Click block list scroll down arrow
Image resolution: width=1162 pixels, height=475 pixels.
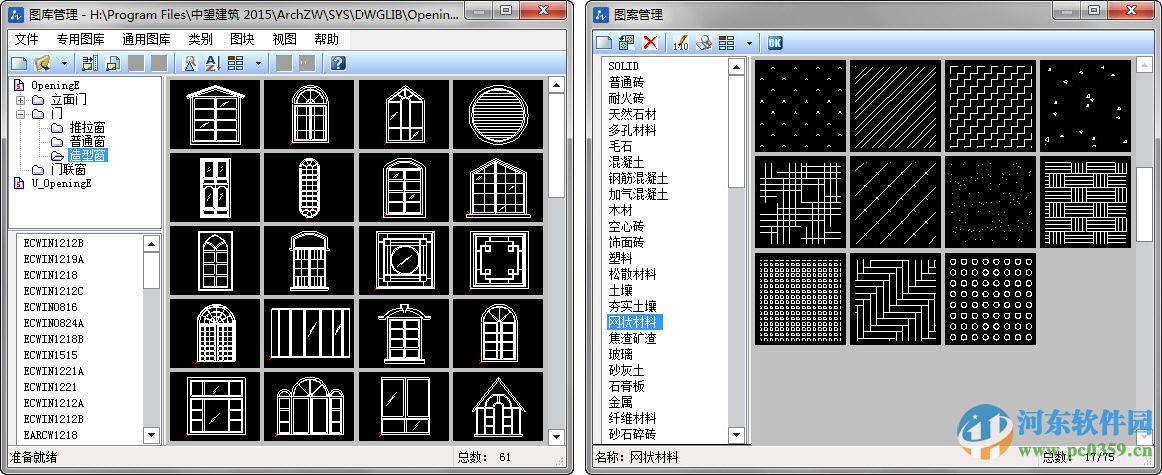pyautogui.click(x=151, y=435)
